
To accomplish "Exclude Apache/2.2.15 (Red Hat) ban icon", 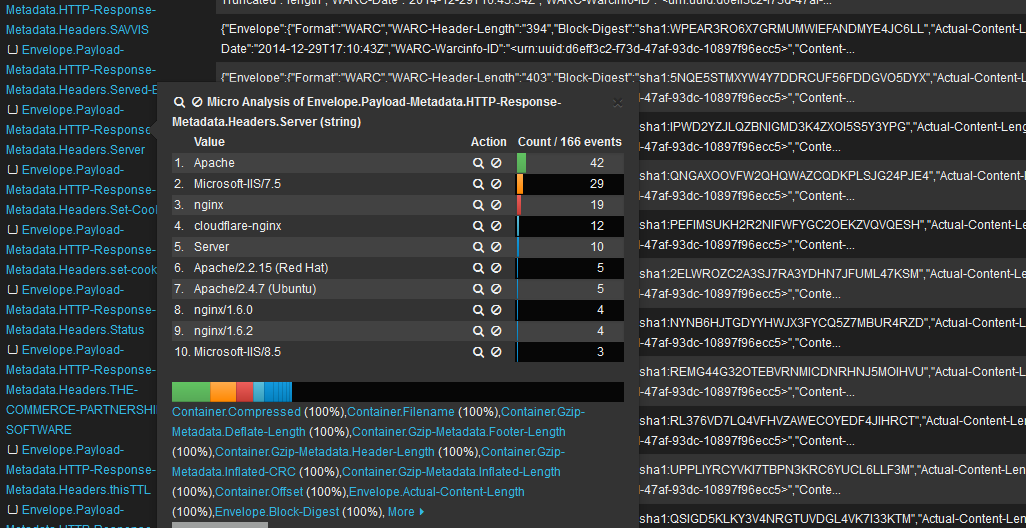I will [496, 268].
